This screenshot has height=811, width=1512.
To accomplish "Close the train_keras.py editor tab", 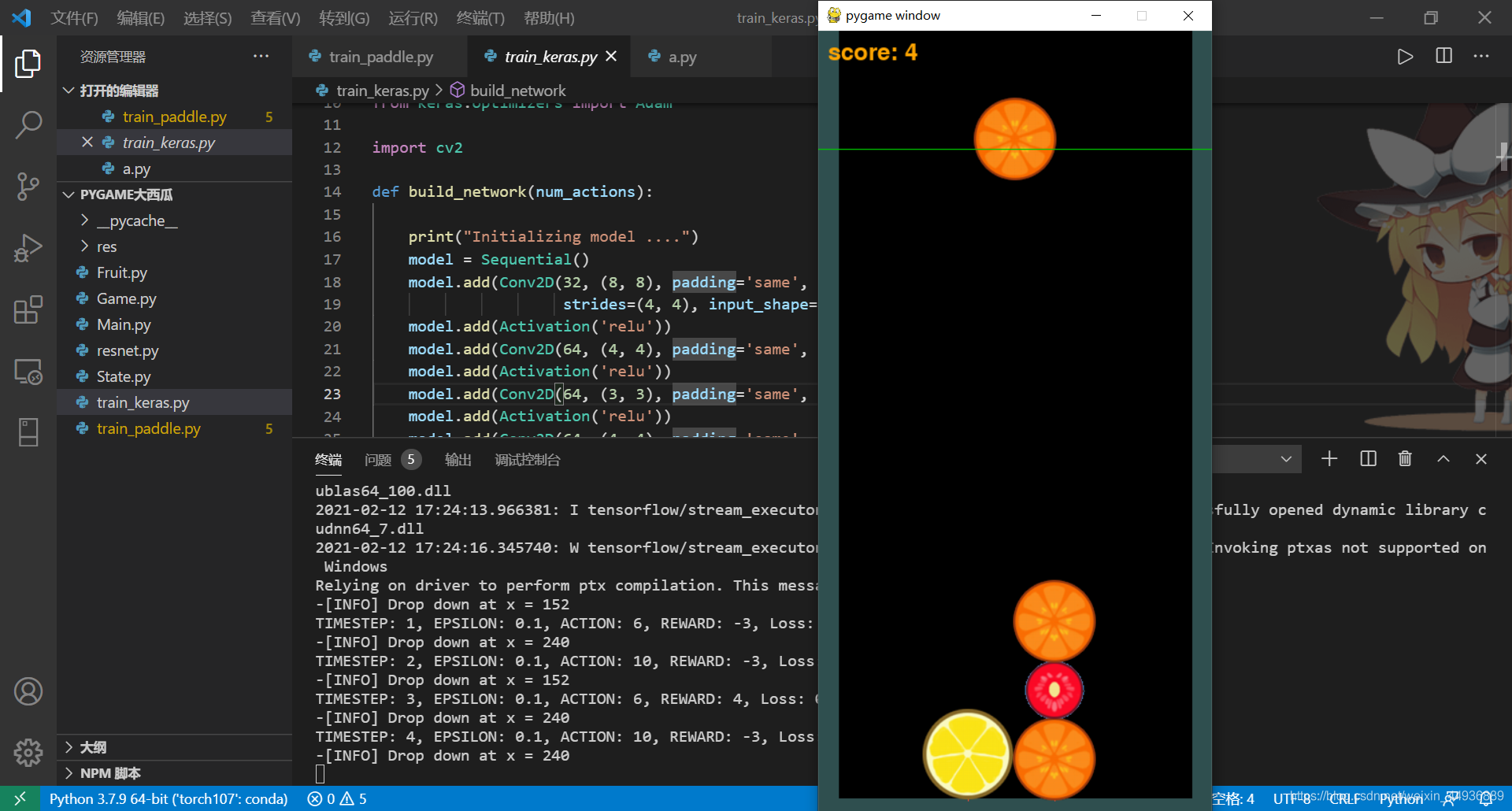I will [611, 57].
